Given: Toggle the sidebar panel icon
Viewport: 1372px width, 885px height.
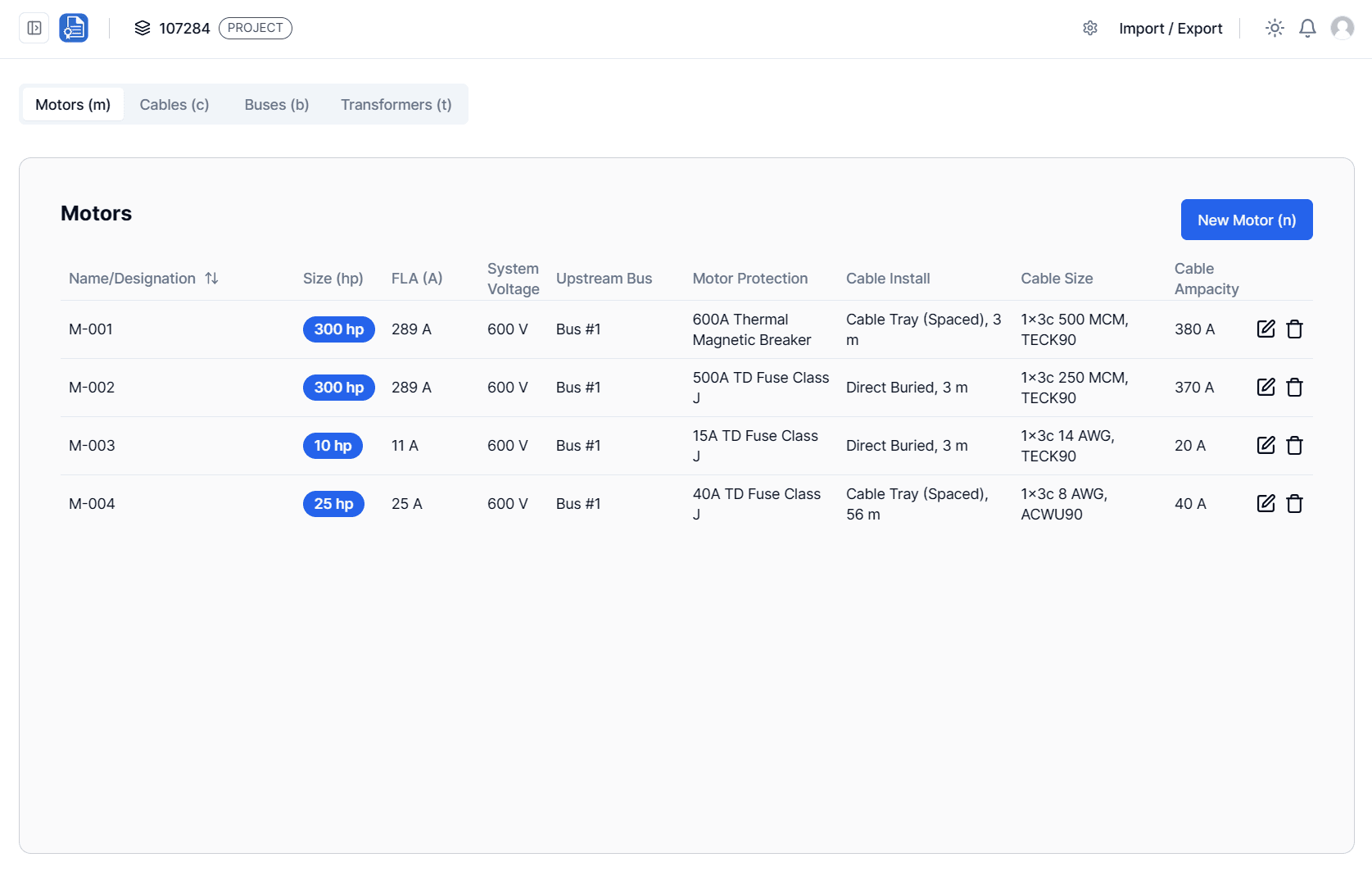Looking at the screenshot, I should tap(34, 28).
